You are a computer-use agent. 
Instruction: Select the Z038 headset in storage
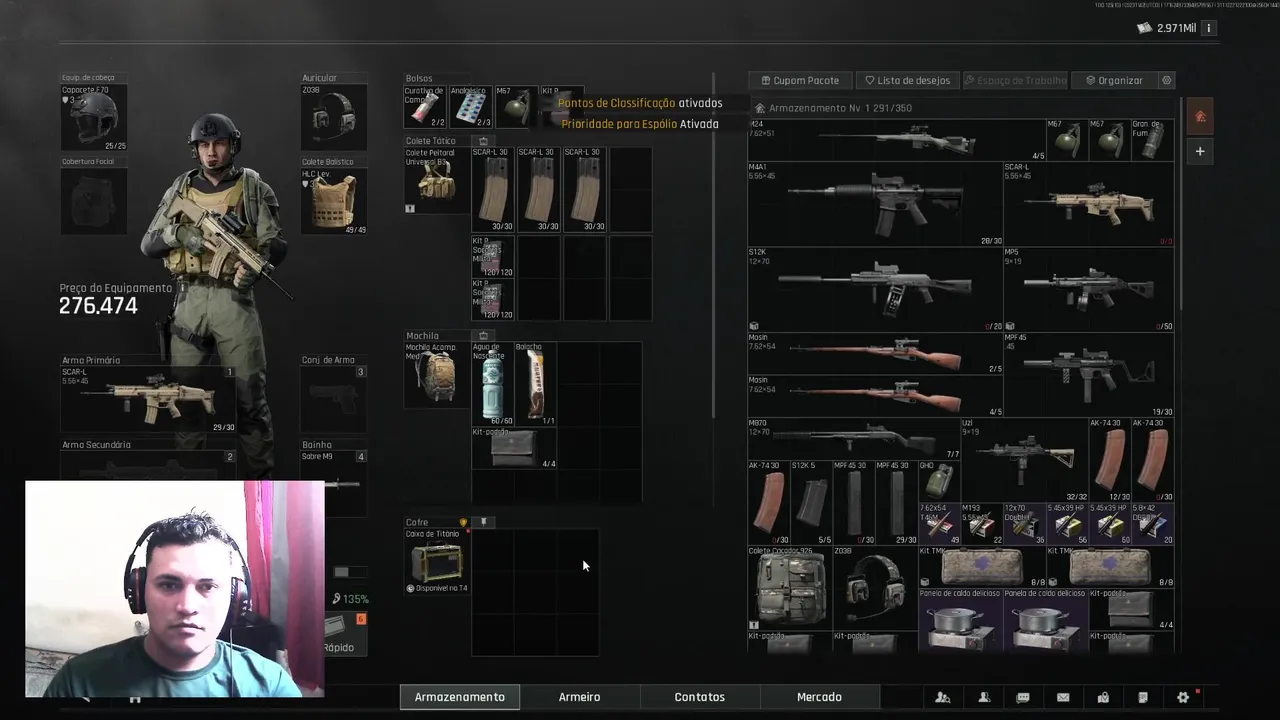(875, 587)
